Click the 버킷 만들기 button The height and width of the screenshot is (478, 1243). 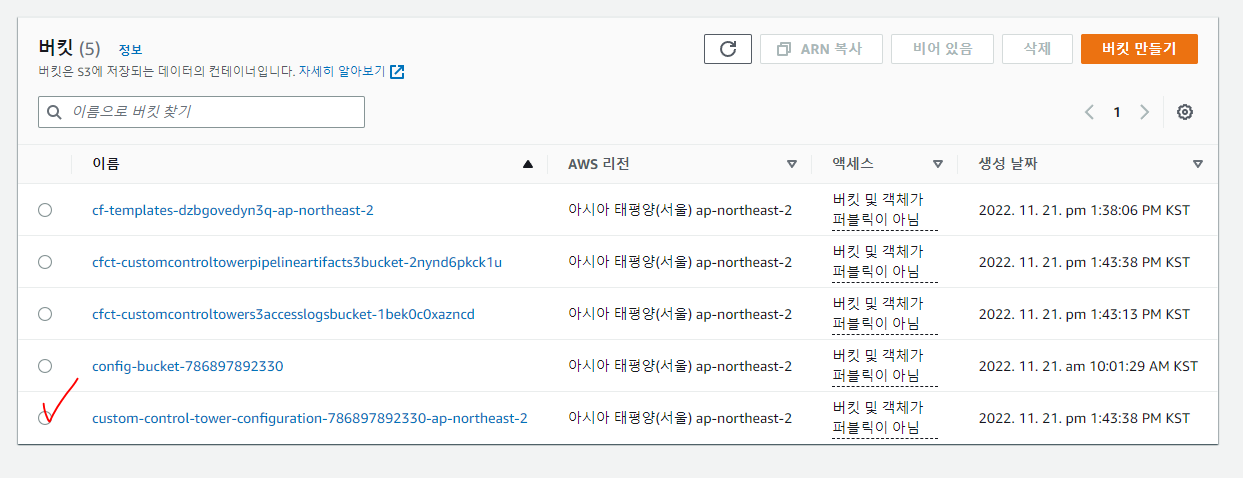pyautogui.click(x=1139, y=48)
